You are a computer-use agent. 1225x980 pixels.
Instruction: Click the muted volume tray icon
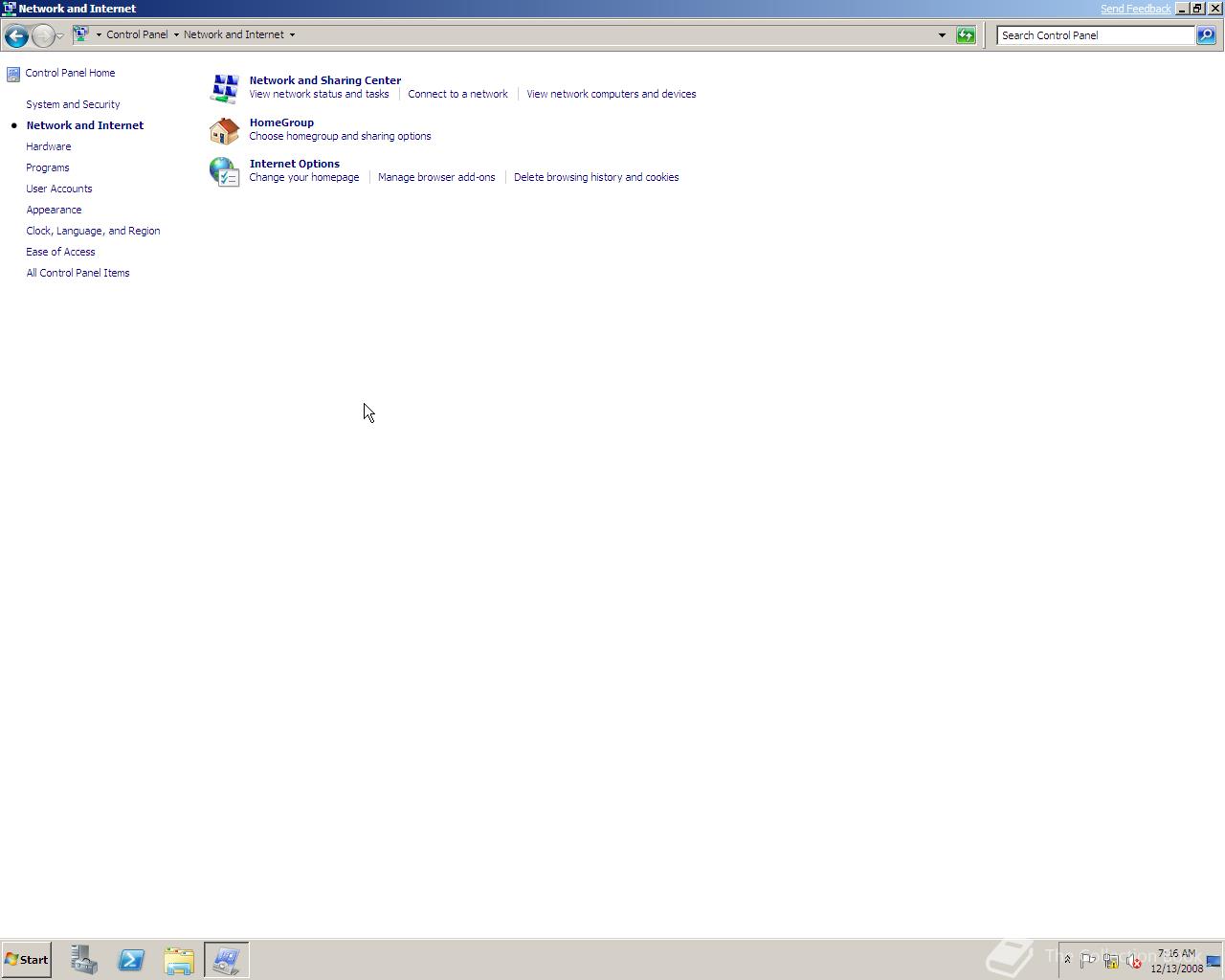1134,960
